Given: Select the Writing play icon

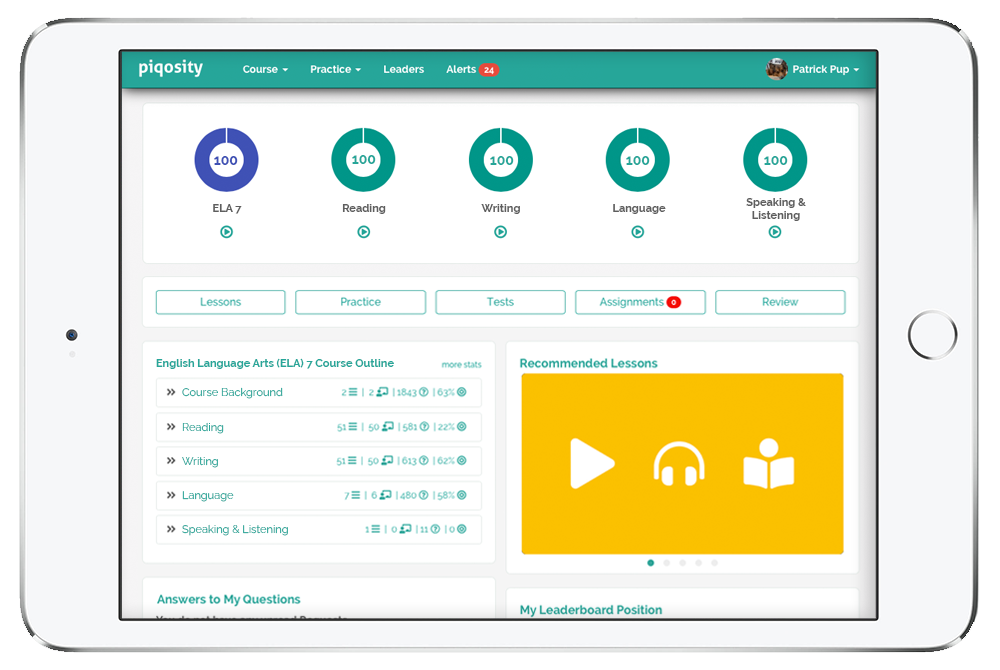Looking at the screenshot, I should tap(500, 231).
